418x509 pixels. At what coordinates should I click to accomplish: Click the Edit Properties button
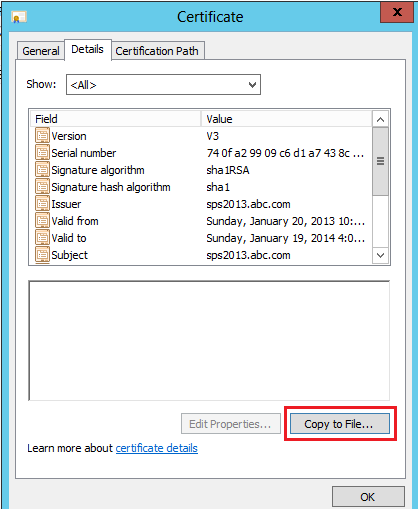231,424
